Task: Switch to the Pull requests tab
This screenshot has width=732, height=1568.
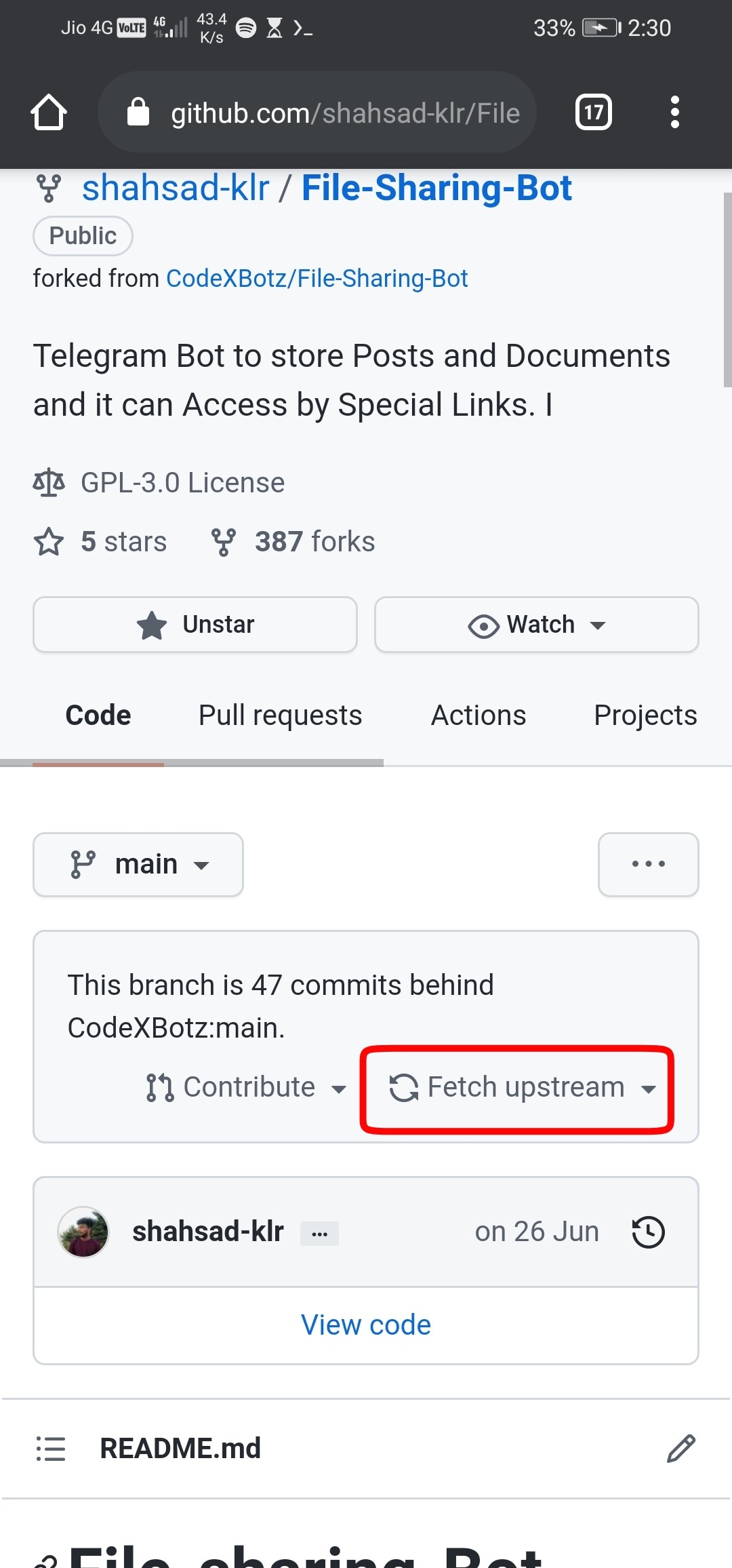Action: point(280,716)
